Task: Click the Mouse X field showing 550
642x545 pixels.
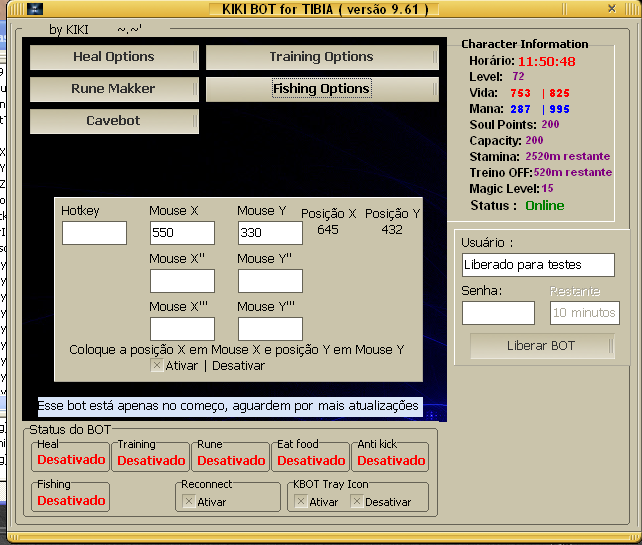Action: click(x=182, y=233)
